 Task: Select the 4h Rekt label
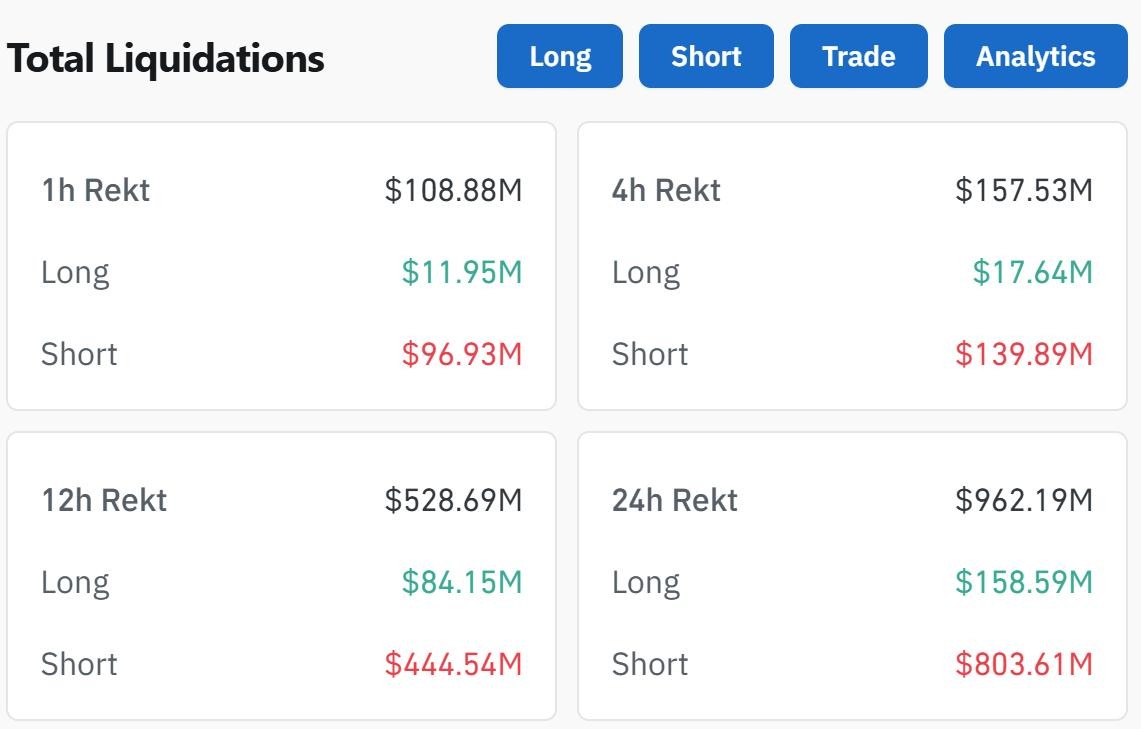pyautogui.click(x=666, y=190)
